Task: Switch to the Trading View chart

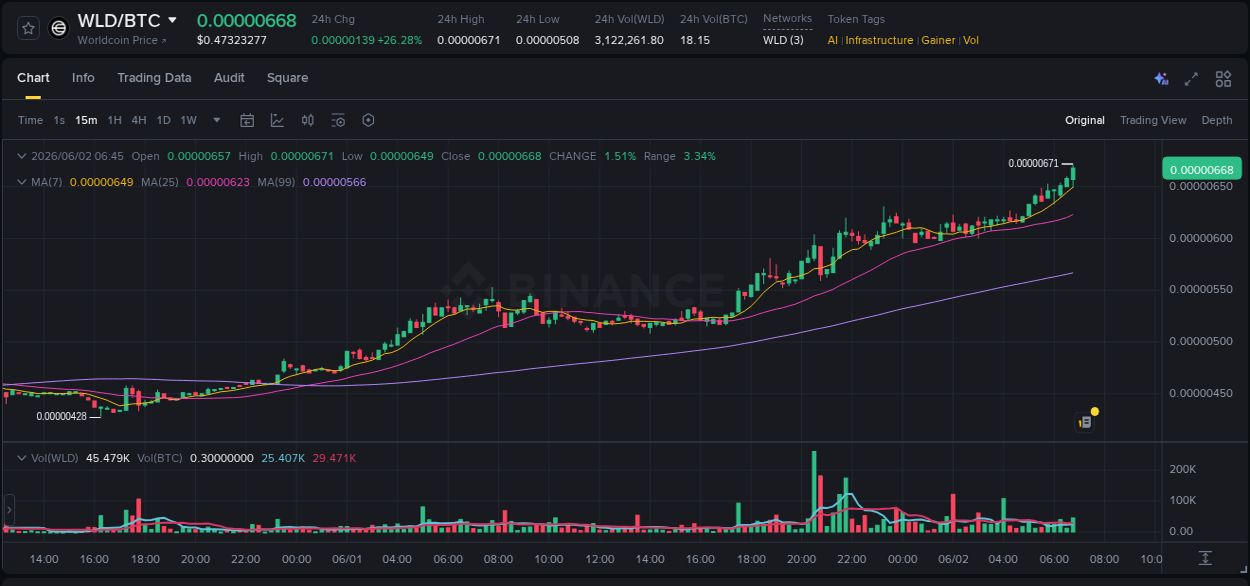Action: tap(1153, 120)
